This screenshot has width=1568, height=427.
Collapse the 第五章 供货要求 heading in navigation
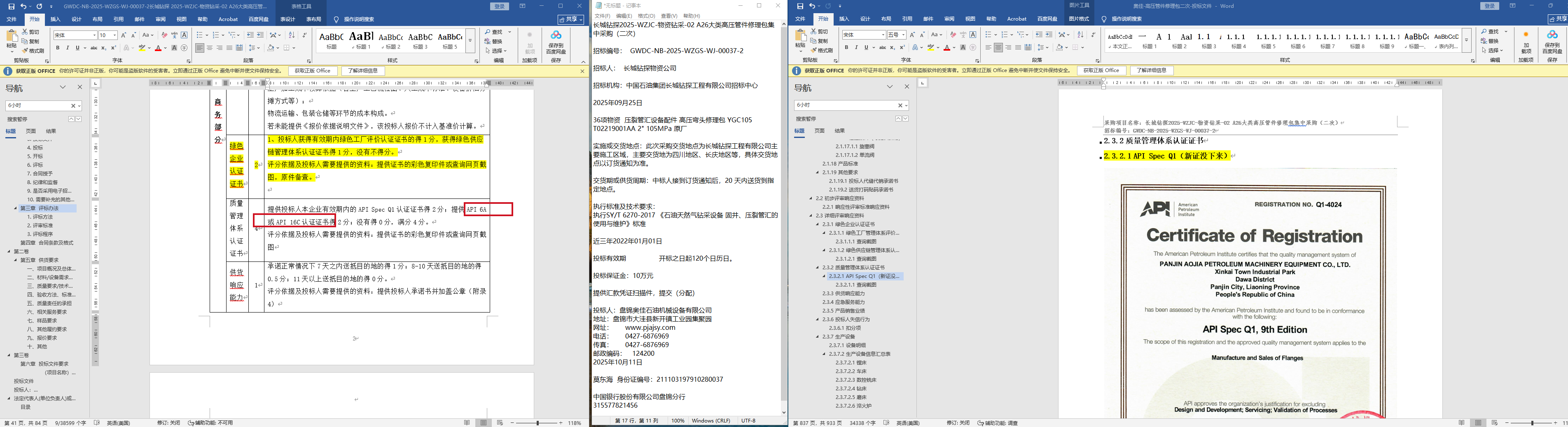pos(16,260)
